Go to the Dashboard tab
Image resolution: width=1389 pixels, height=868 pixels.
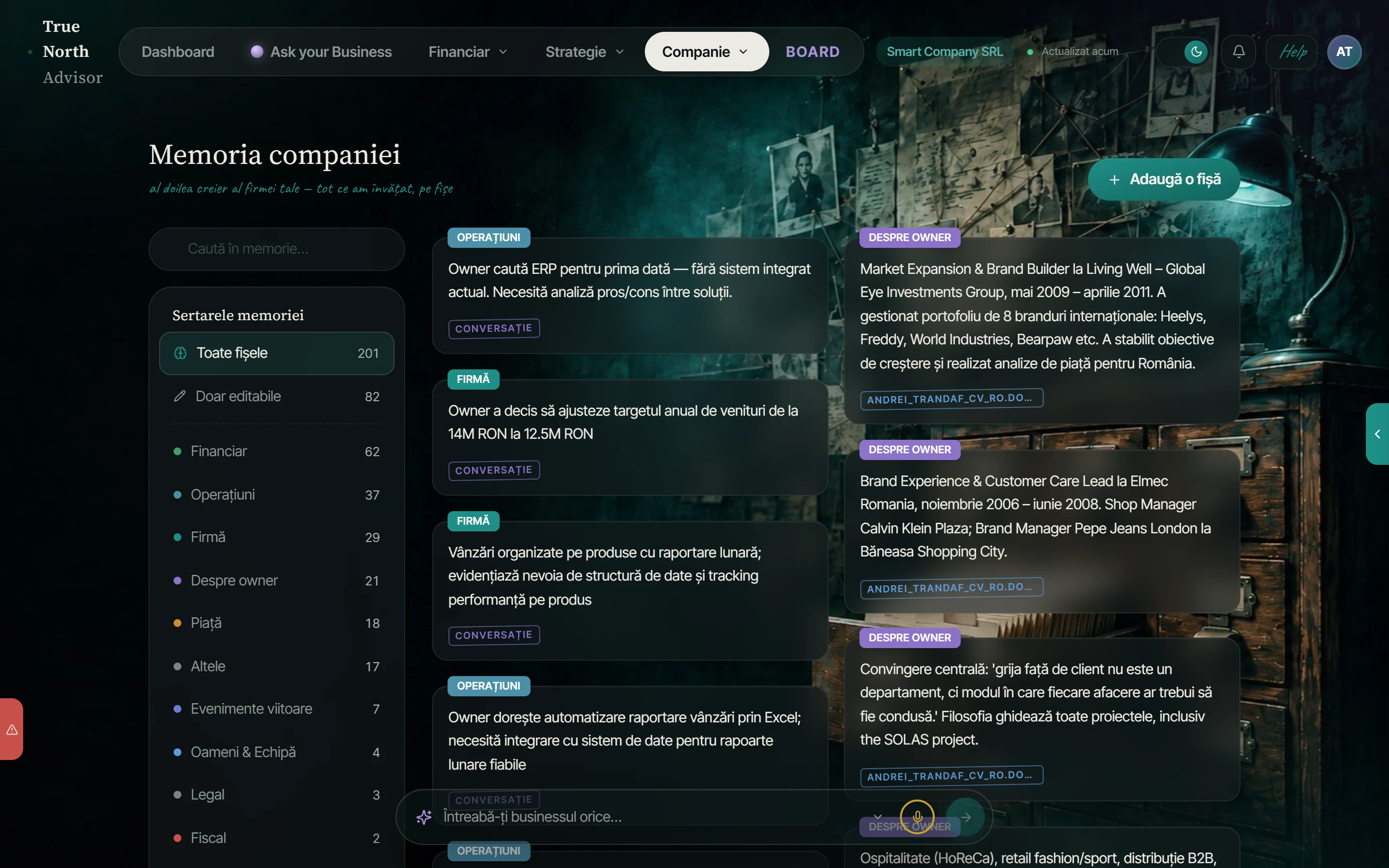[178, 52]
